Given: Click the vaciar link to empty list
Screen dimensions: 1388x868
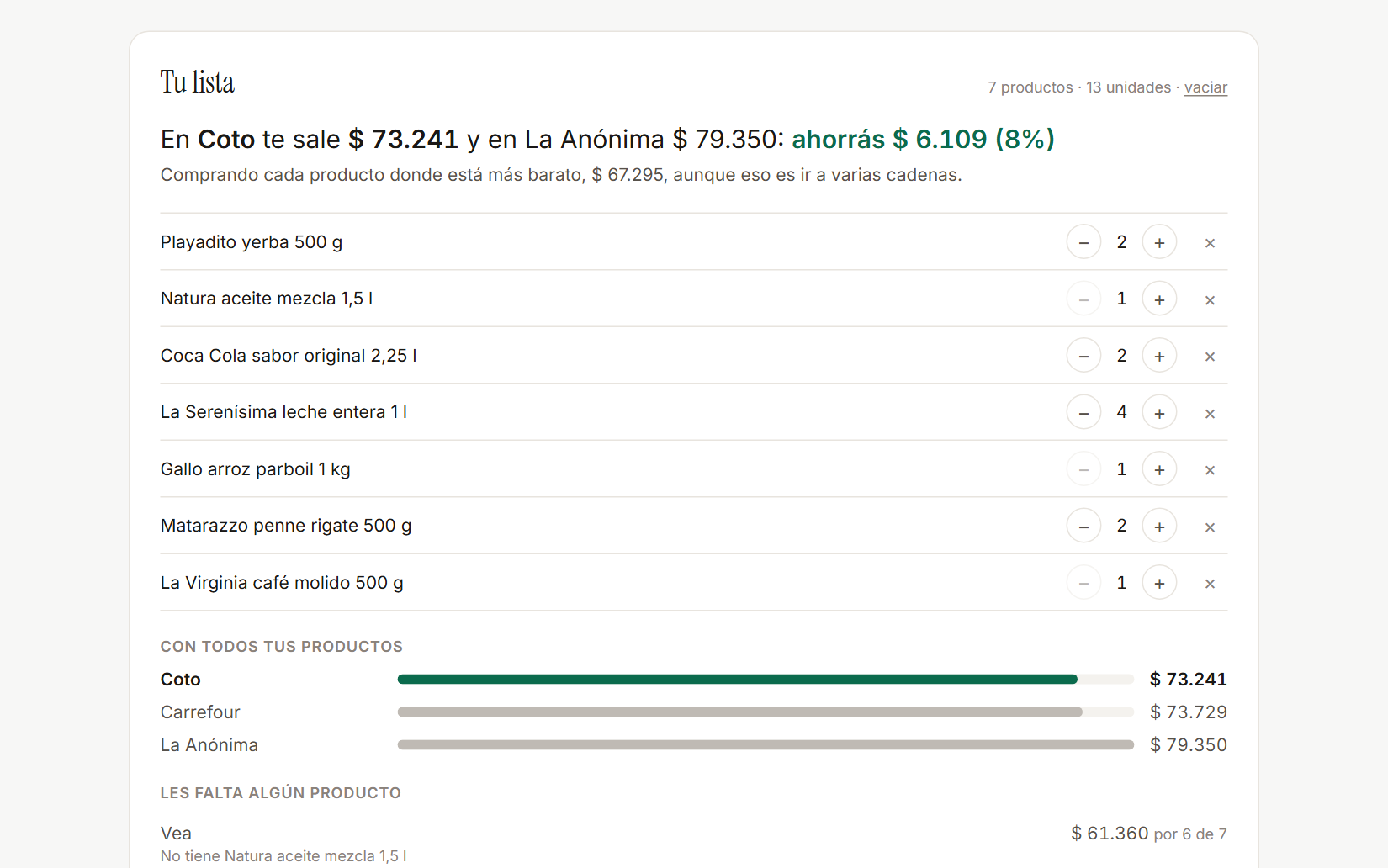Looking at the screenshot, I should [x=1205, y=87].
